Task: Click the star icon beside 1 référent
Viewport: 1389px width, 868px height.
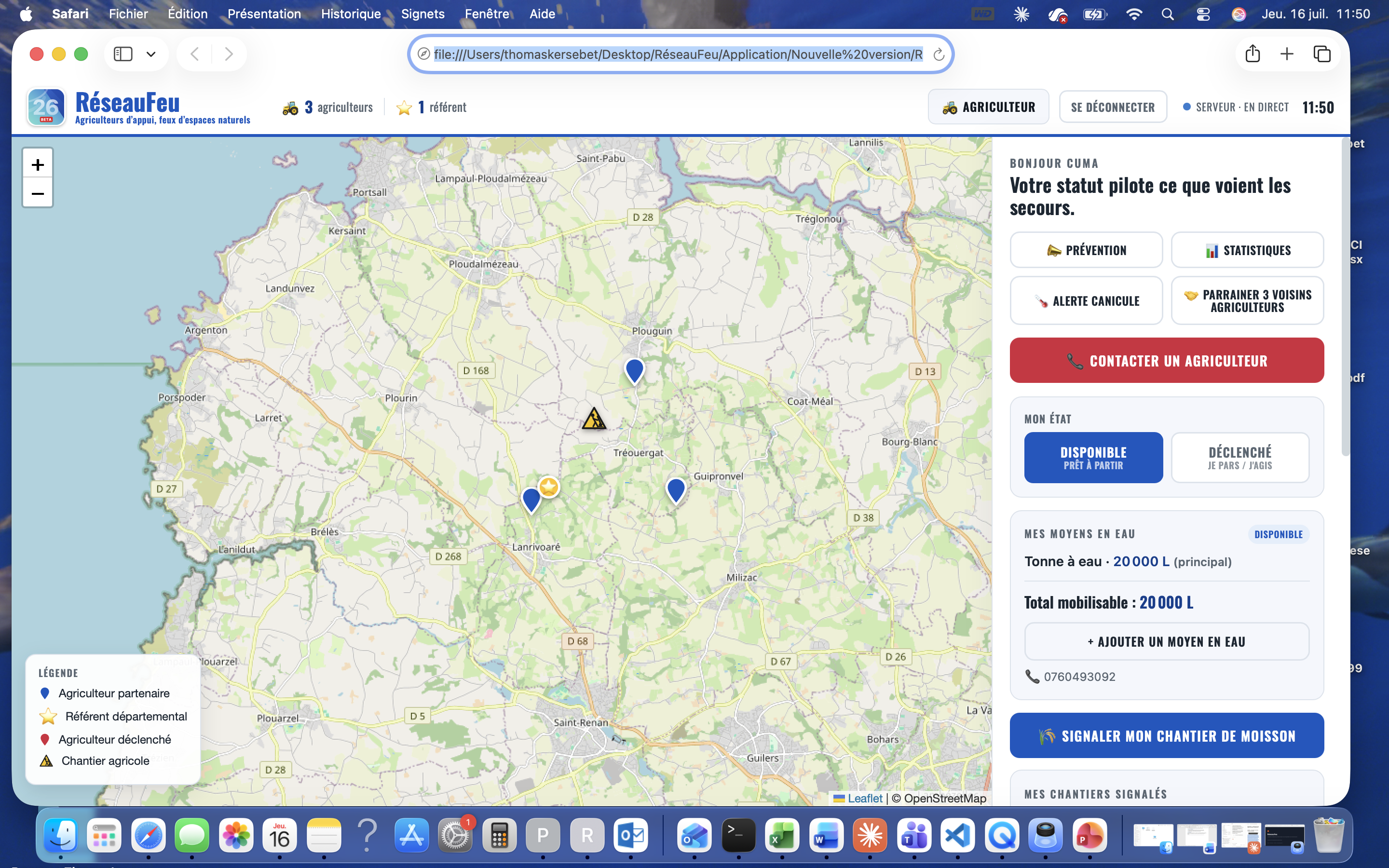Action: (404, 108)
